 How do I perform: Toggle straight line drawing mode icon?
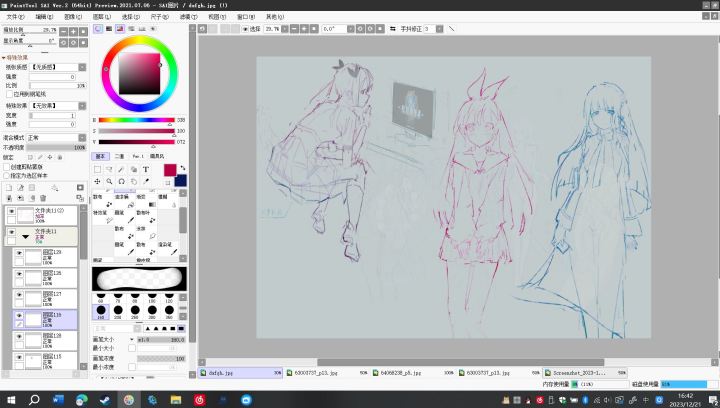(451, 28)
